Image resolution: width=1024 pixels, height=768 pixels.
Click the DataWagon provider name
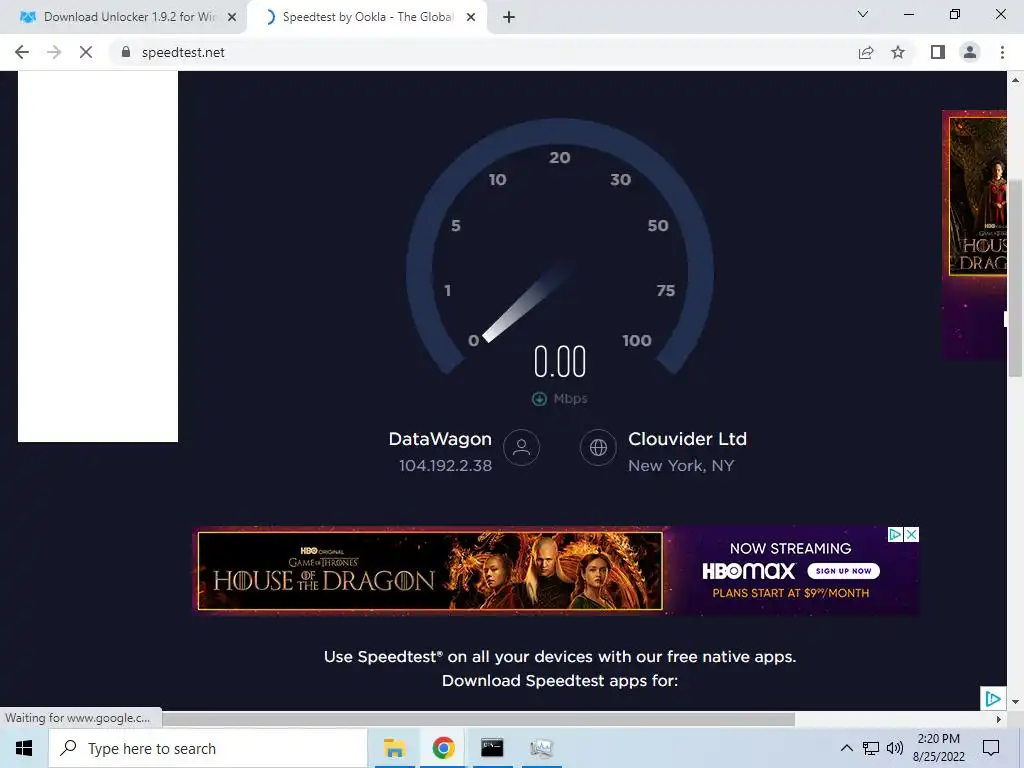click(x=440, y=439)
